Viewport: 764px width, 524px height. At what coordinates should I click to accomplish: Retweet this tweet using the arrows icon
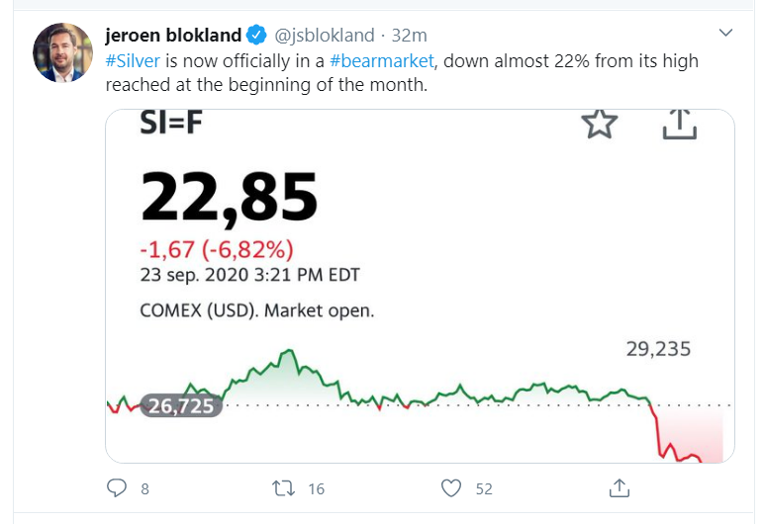point(284,488)
